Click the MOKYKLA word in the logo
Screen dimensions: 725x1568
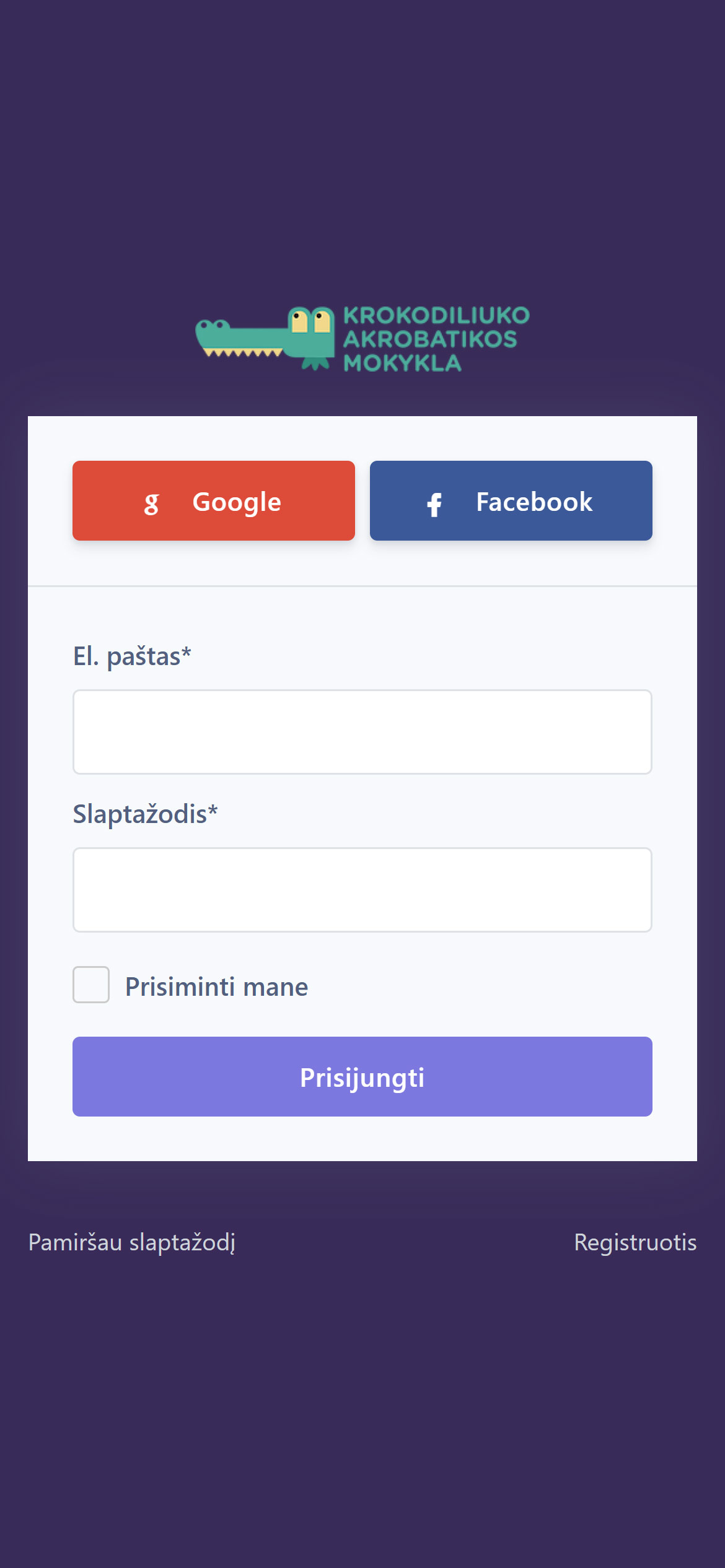point(403,363)
